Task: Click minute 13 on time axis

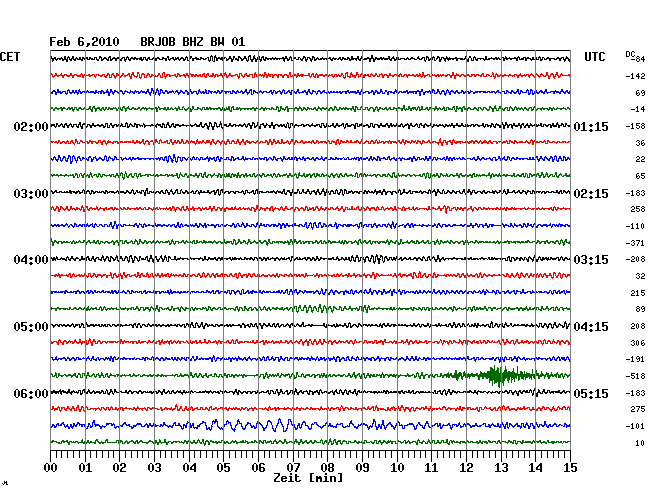Action: (501, 468)
